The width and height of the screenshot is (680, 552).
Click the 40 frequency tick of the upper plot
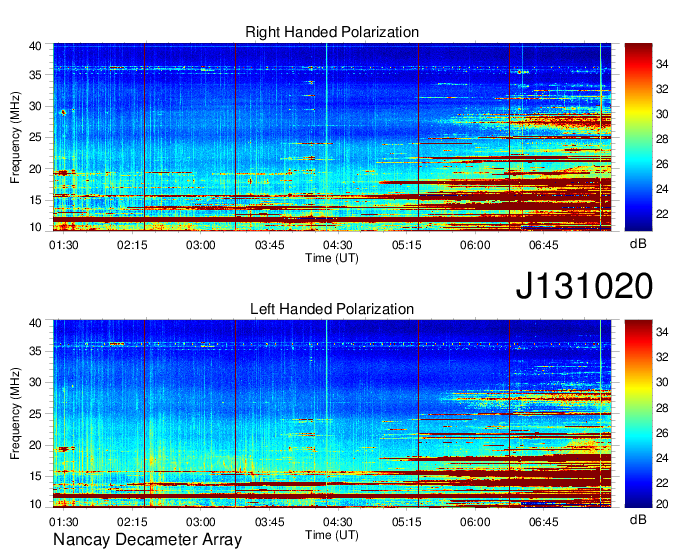point(35,46)
